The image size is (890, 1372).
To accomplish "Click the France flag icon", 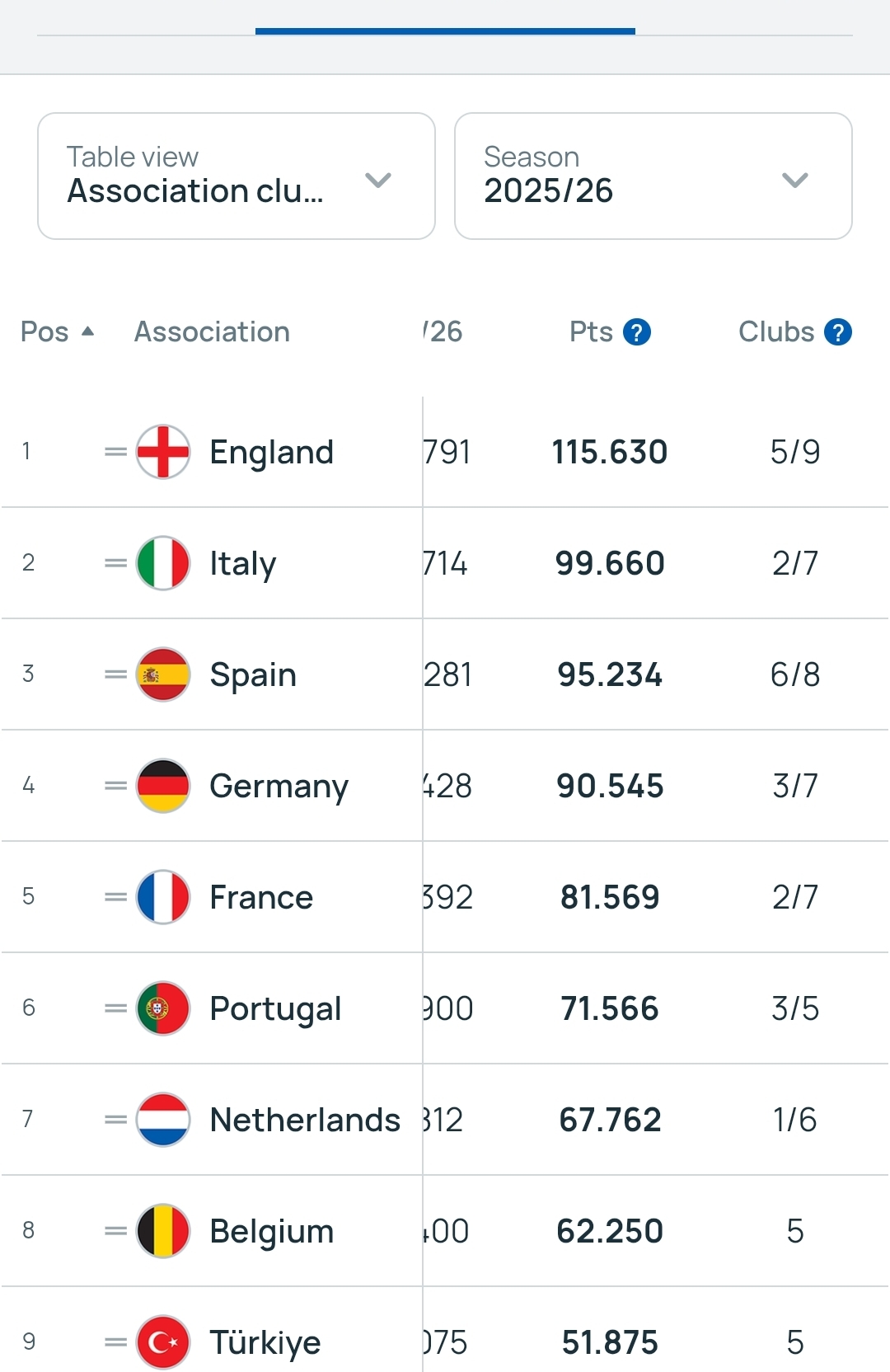I will [x=163, y=897].
